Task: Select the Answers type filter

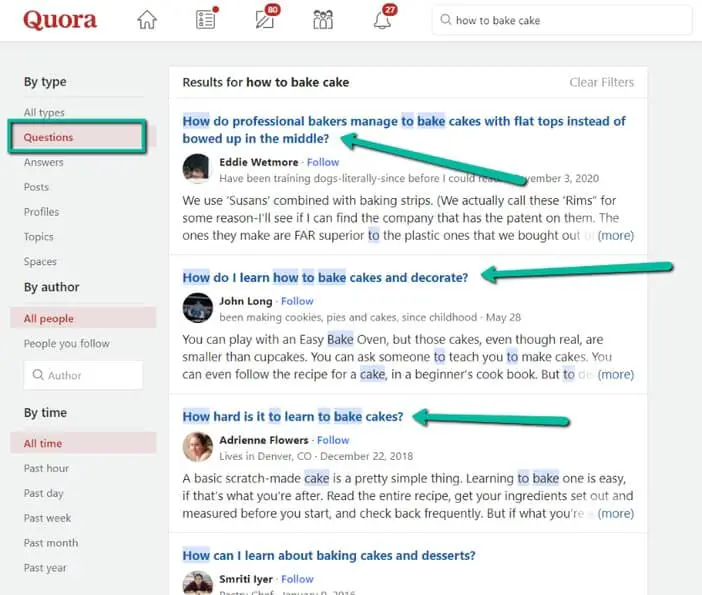Action: click(x=43, y=162)
